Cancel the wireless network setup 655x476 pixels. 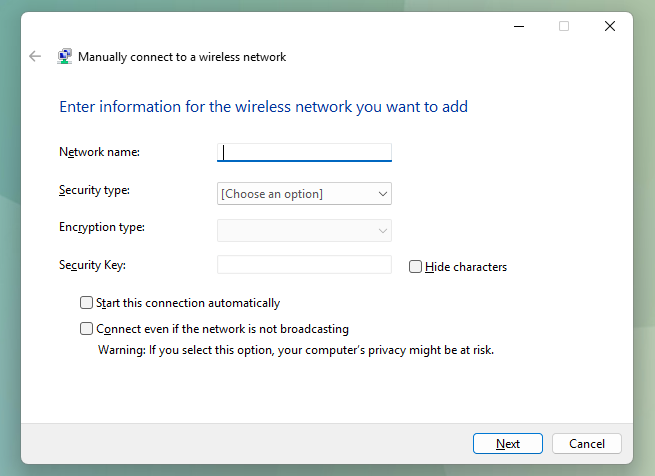[x=587, y=443]
